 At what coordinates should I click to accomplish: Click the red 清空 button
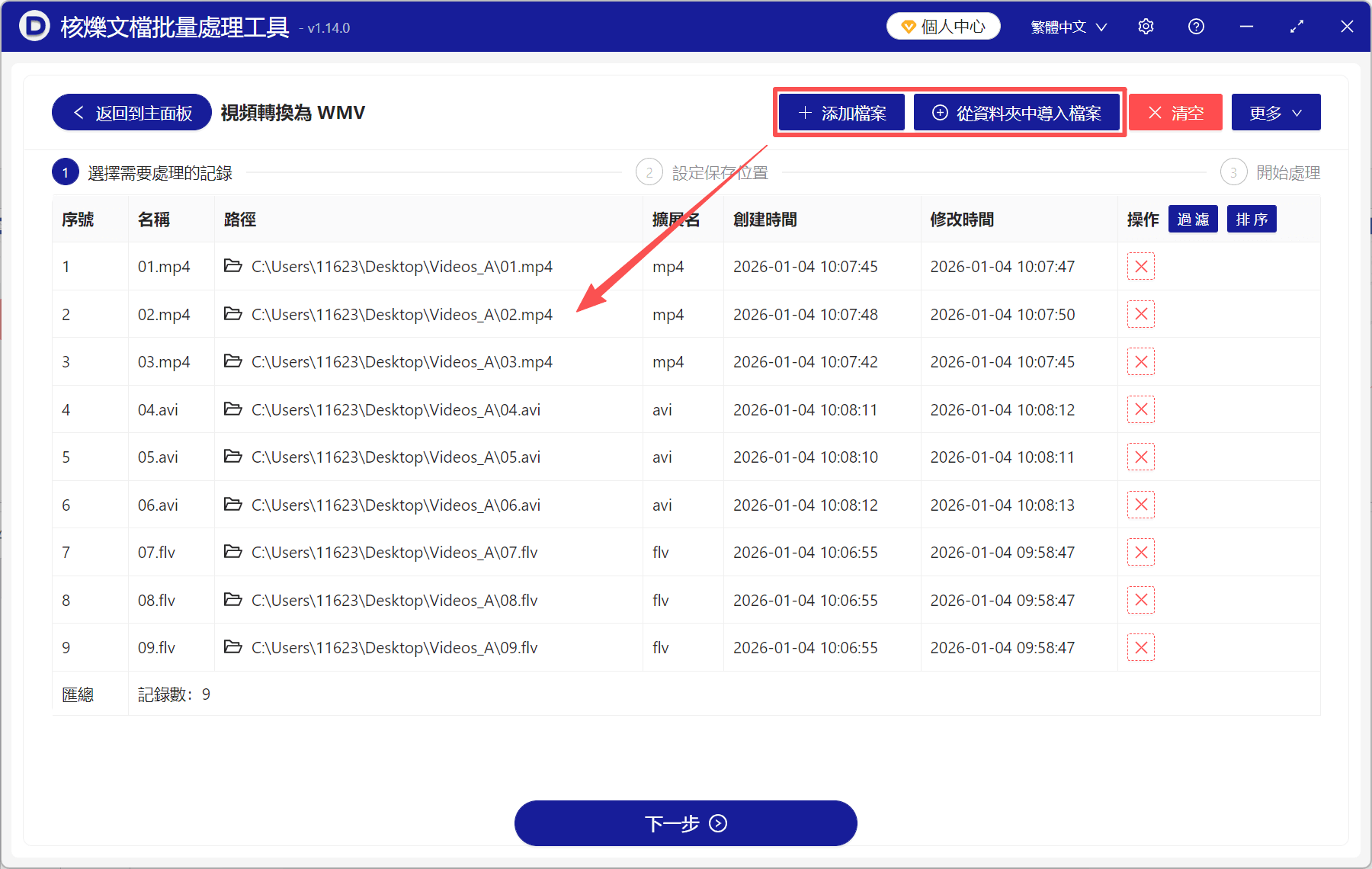tap(1175, 113)
